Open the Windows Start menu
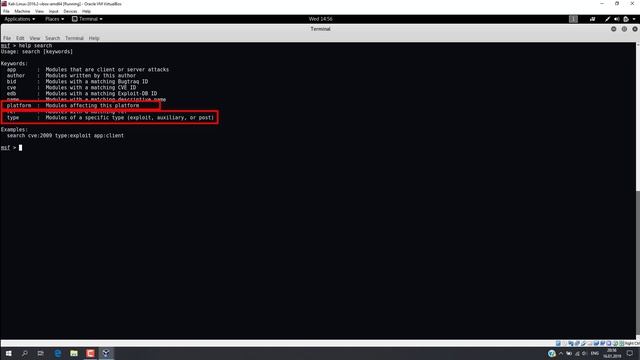Image resolution: width=640 pixels, height=360 pixels. [8, 353]
